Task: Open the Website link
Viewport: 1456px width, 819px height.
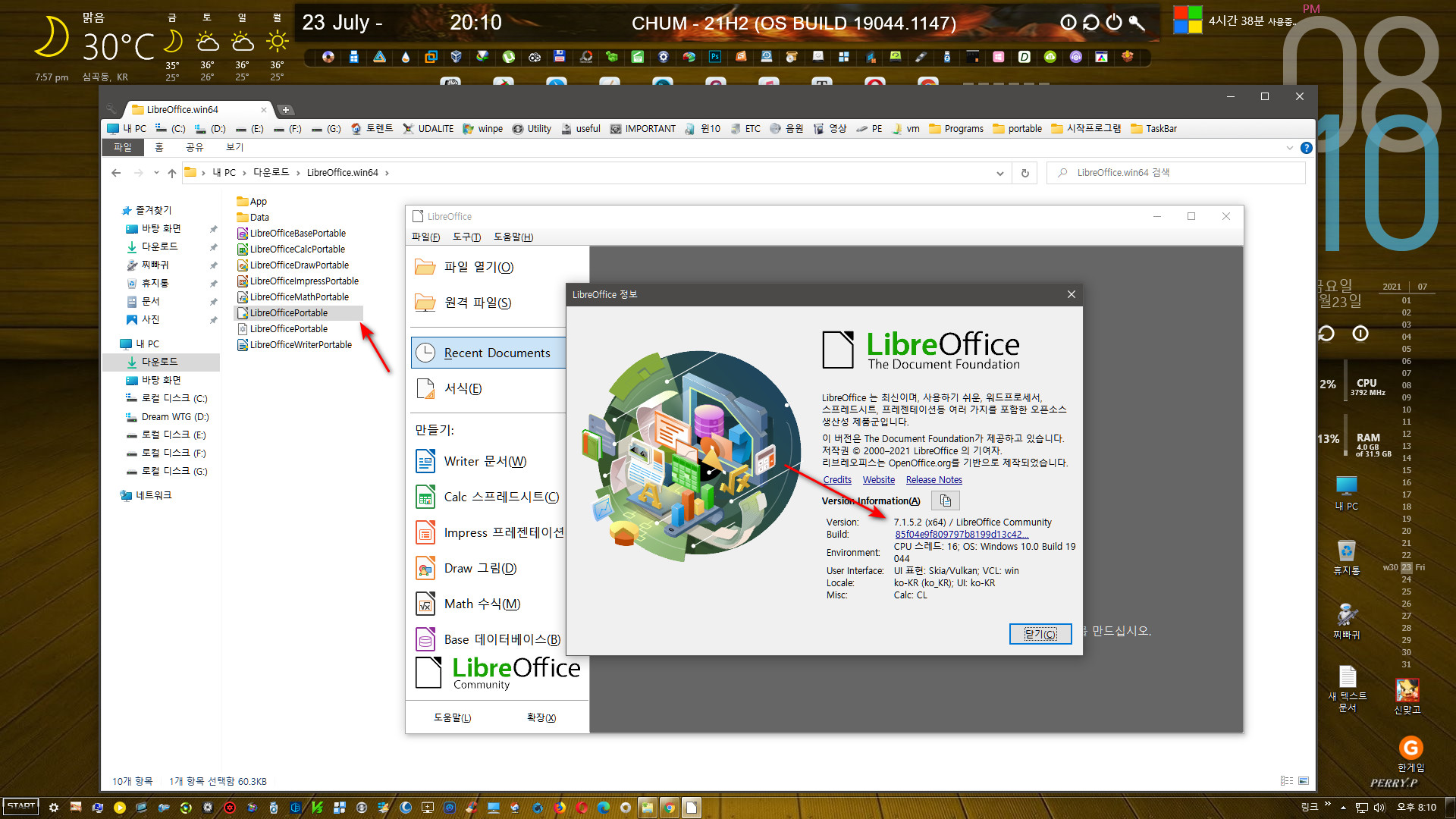Action: (878, 479)
